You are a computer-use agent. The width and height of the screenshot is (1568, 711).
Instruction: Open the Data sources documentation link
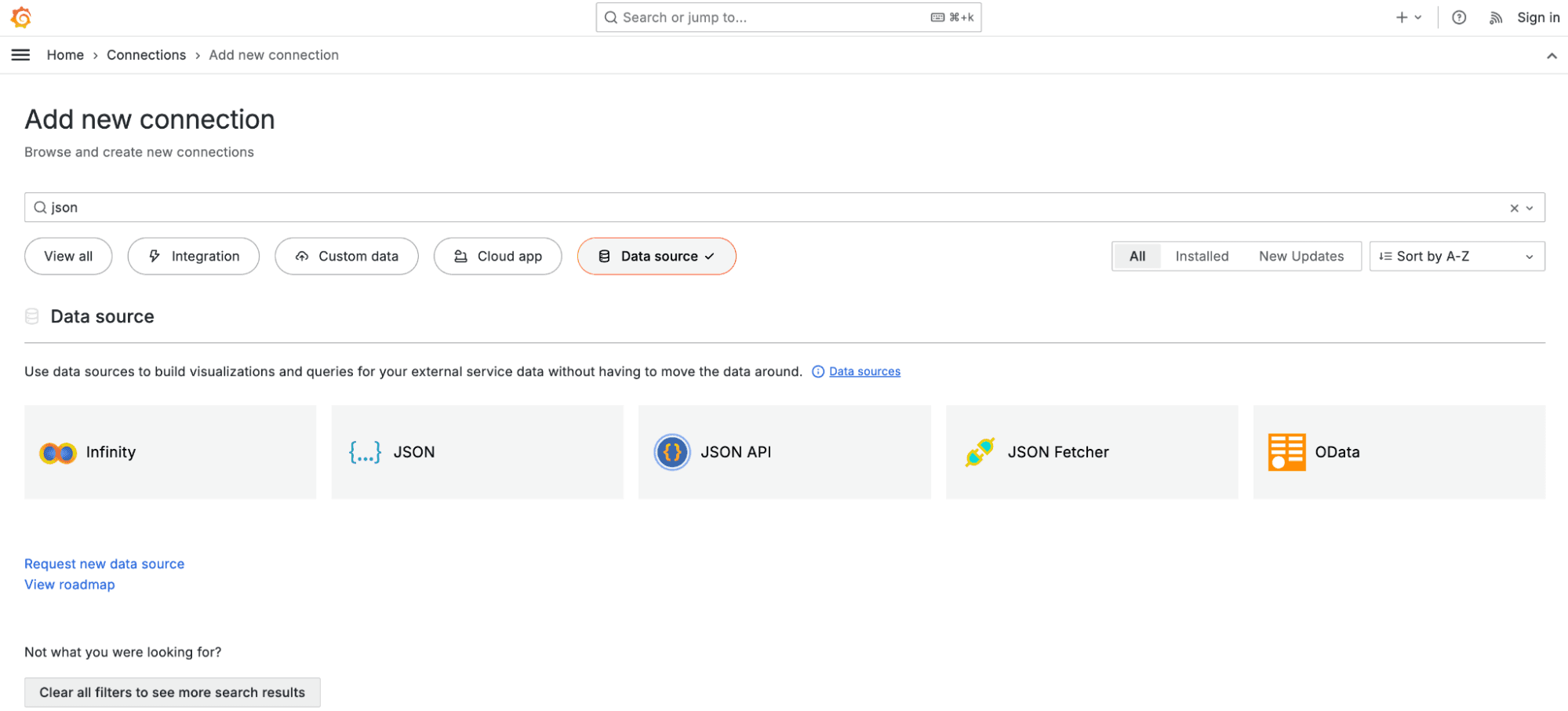pos(864,372)
